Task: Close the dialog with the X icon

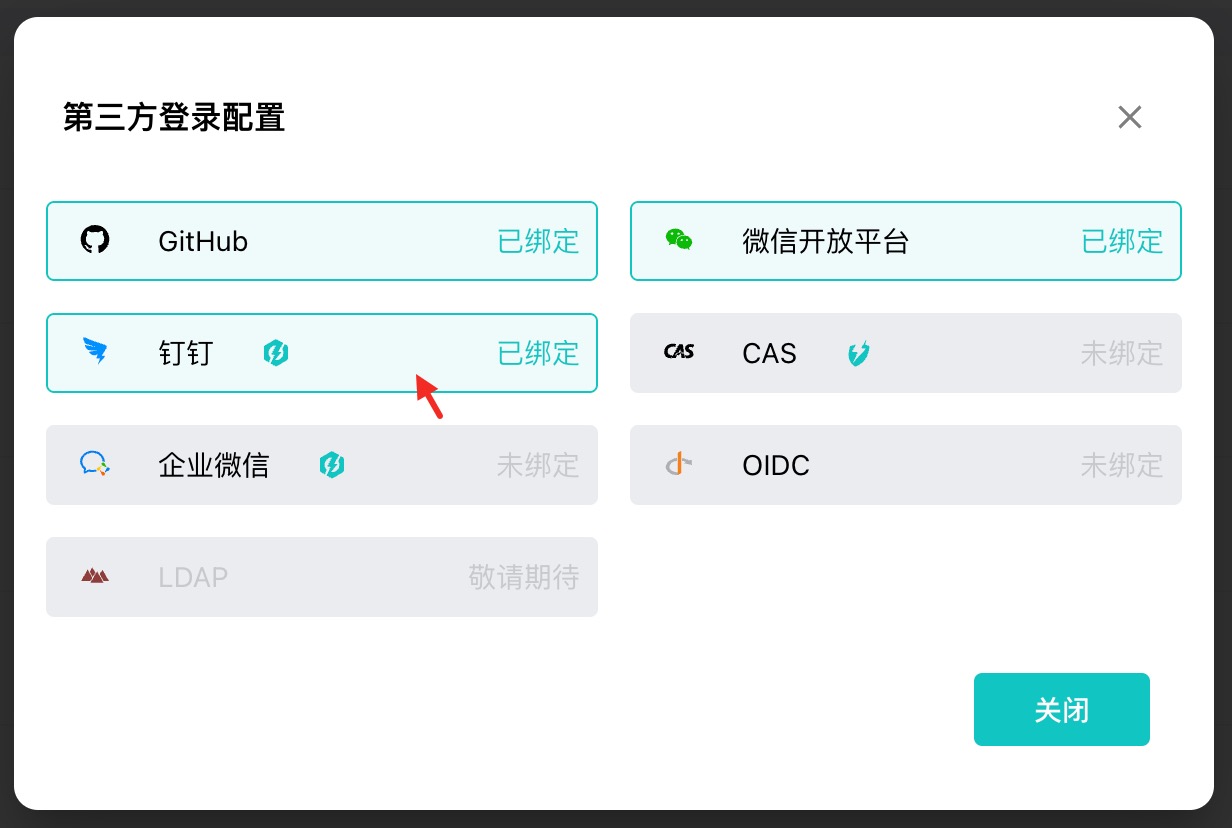Action: coord(1130,117)
